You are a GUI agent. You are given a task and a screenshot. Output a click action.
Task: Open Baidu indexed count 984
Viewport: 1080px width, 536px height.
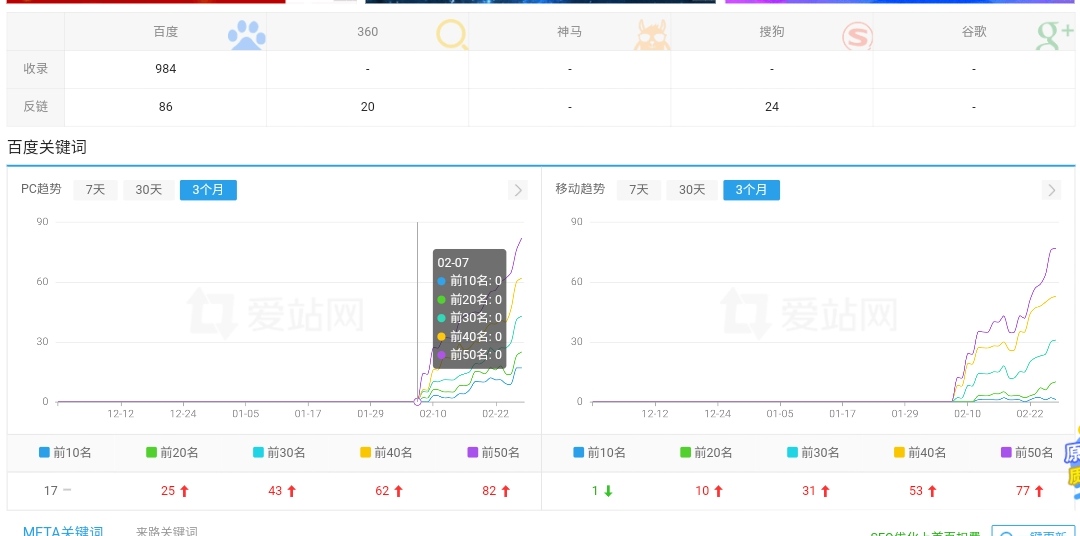[165, 69]
